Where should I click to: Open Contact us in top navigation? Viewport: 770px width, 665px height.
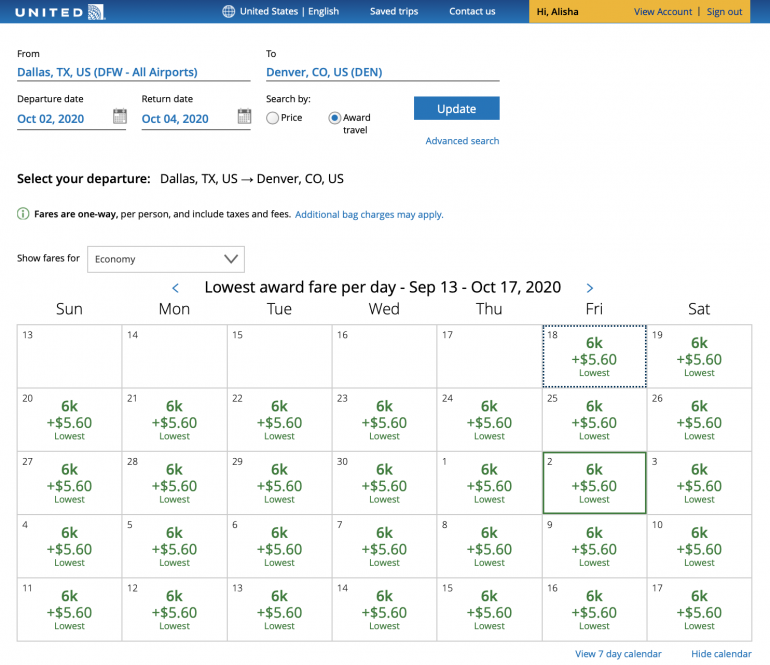[472, 12]
